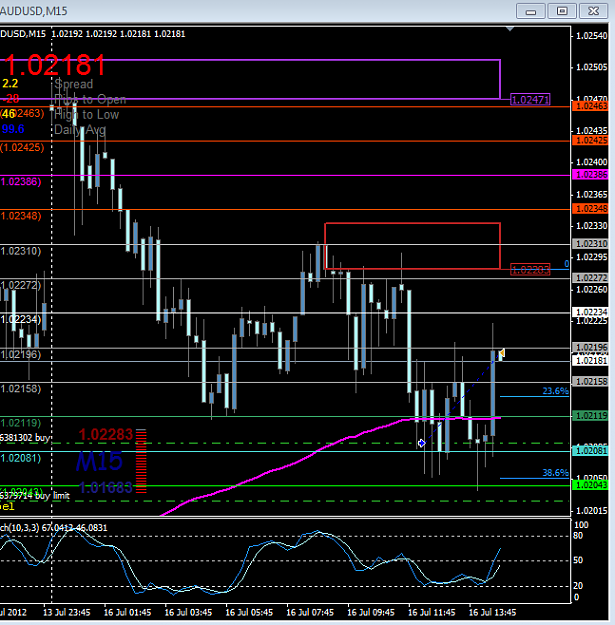Click the chart shift triangle marker at top
This screenshot has height=625, width=615.
click(x=510, y=29)
